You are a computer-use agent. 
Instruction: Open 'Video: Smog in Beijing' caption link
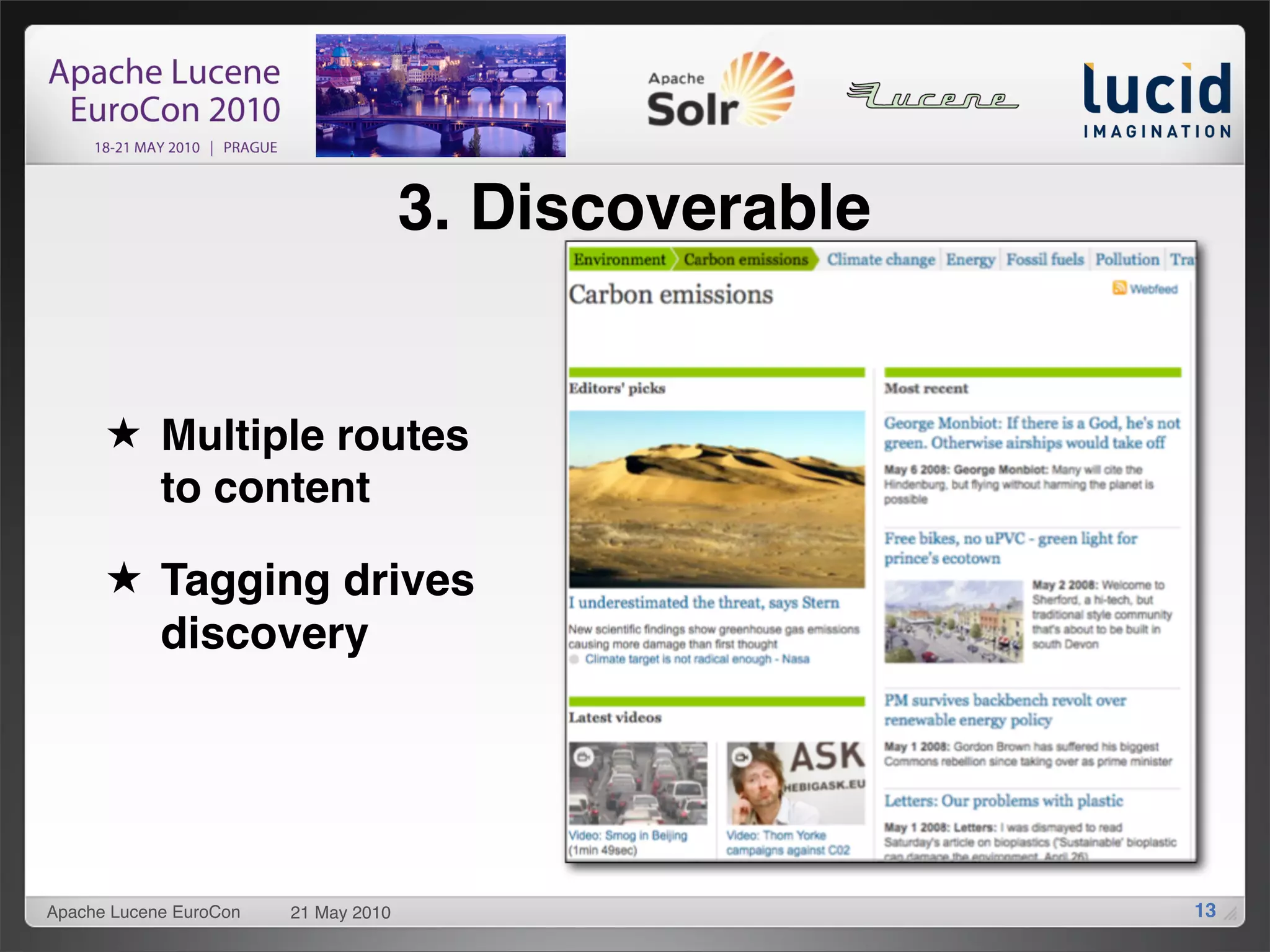[628, 835]
